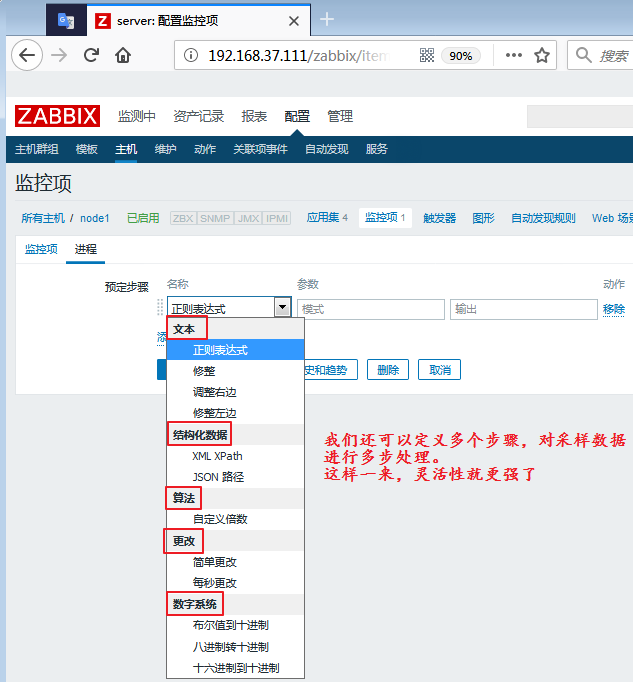
Task: Click the ZABBIX logo
Action: [57, 116]
